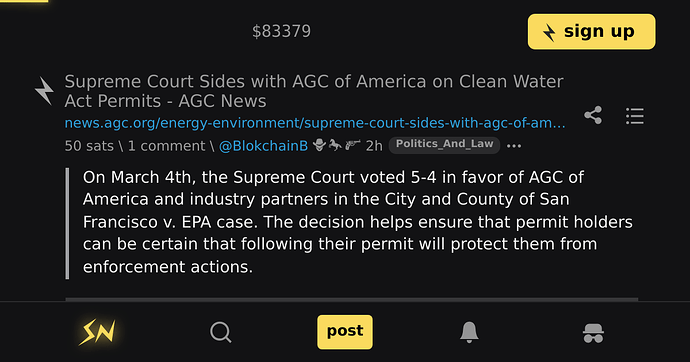
Task: Open the anon hat-and-glasses profile icon
Action: point(593,333)
